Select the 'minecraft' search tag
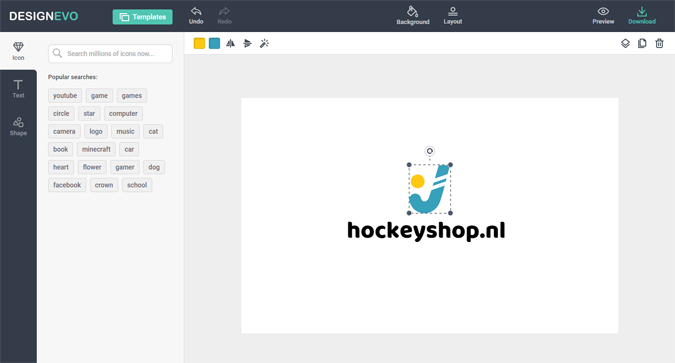 tap(96, 149)
